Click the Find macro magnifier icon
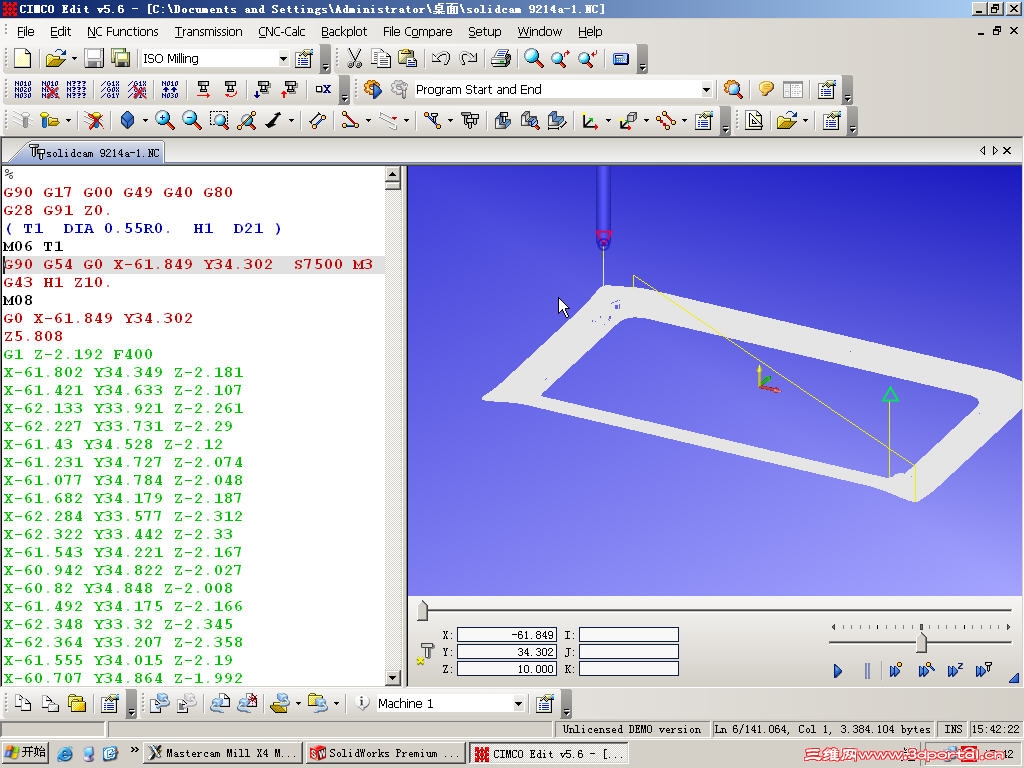 pos(734,90)
